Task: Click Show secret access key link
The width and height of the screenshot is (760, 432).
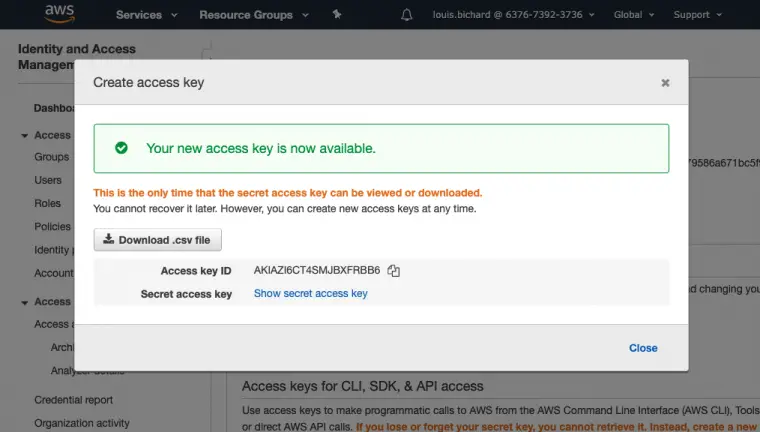Action: (310, 293)
